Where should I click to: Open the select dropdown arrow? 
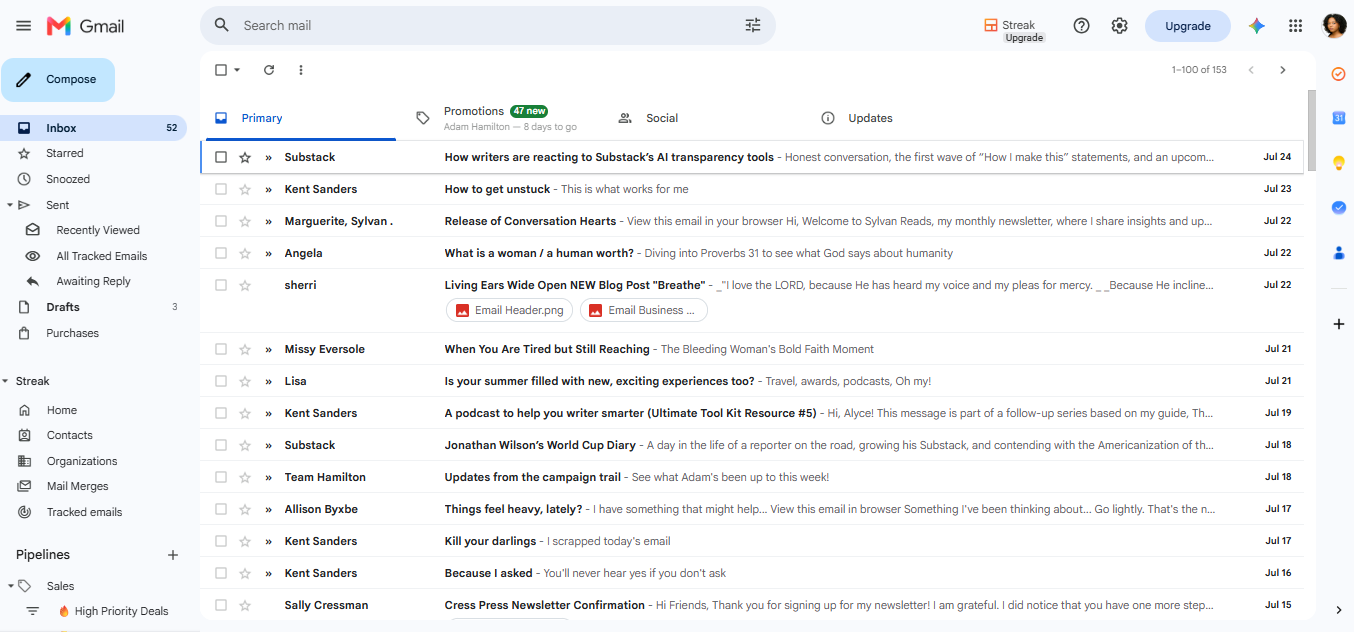237,70
